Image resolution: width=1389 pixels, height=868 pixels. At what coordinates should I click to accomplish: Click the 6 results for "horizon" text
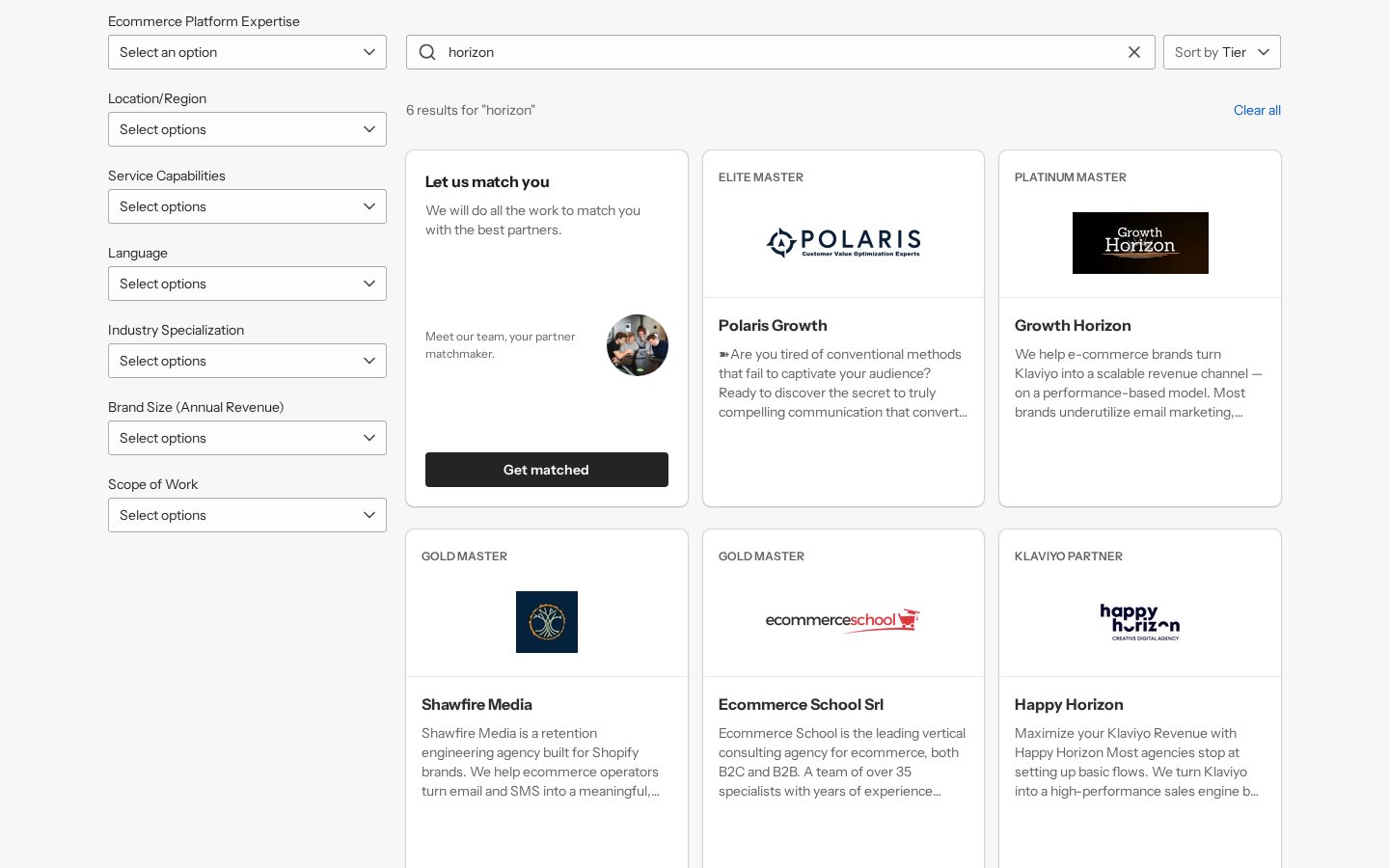[471, 110]
